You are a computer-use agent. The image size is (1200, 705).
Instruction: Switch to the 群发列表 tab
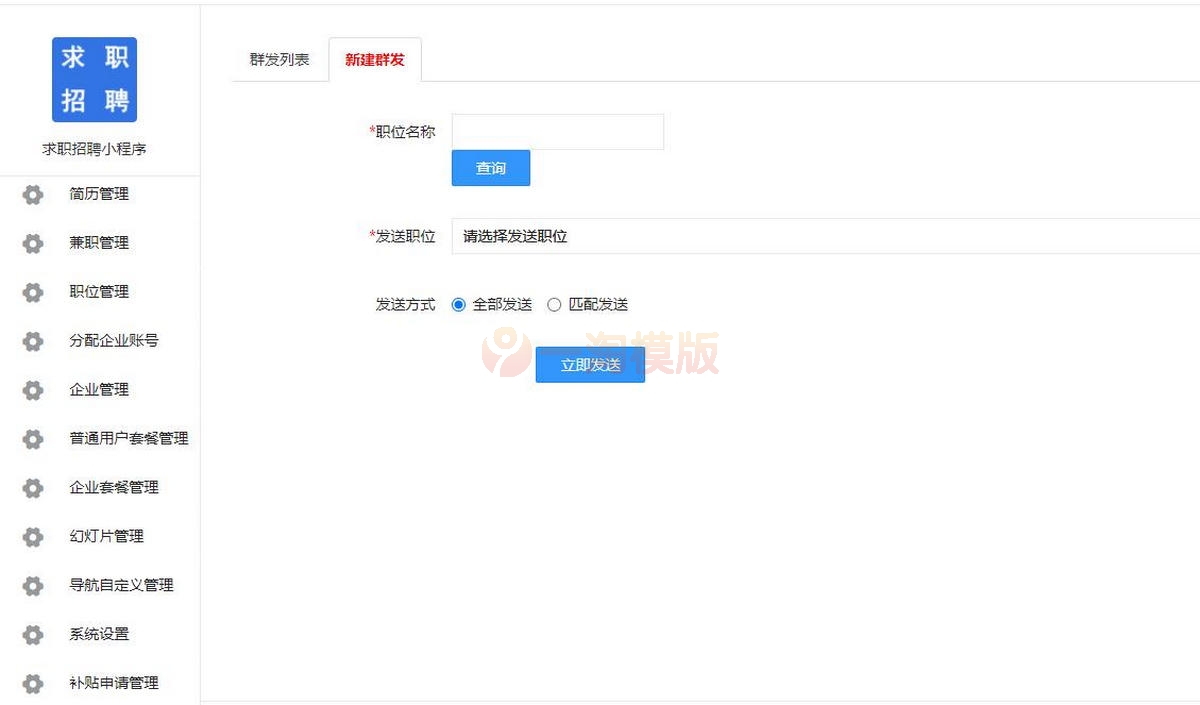278,59
